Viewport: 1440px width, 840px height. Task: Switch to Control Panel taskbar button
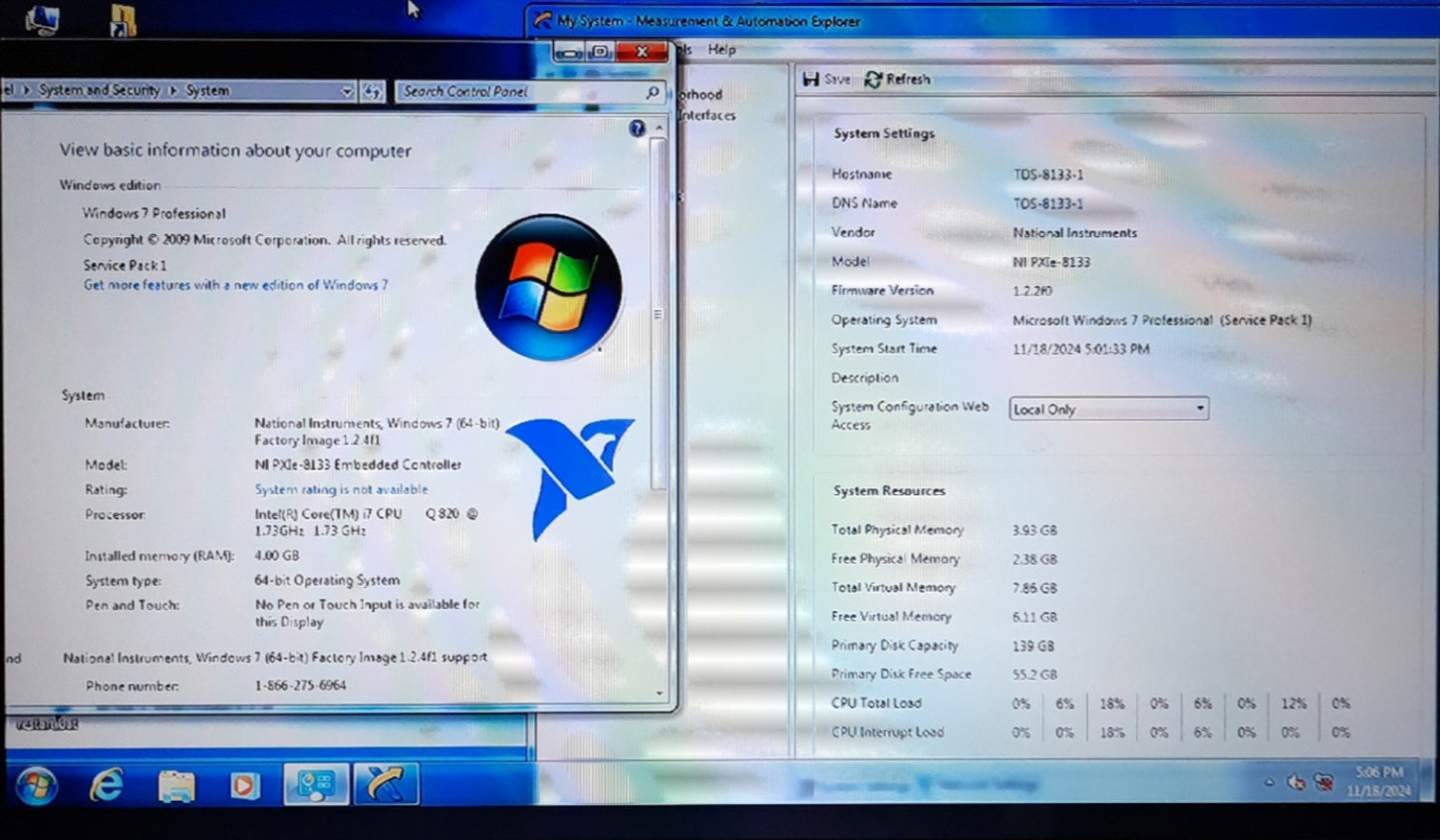[316, 786]
